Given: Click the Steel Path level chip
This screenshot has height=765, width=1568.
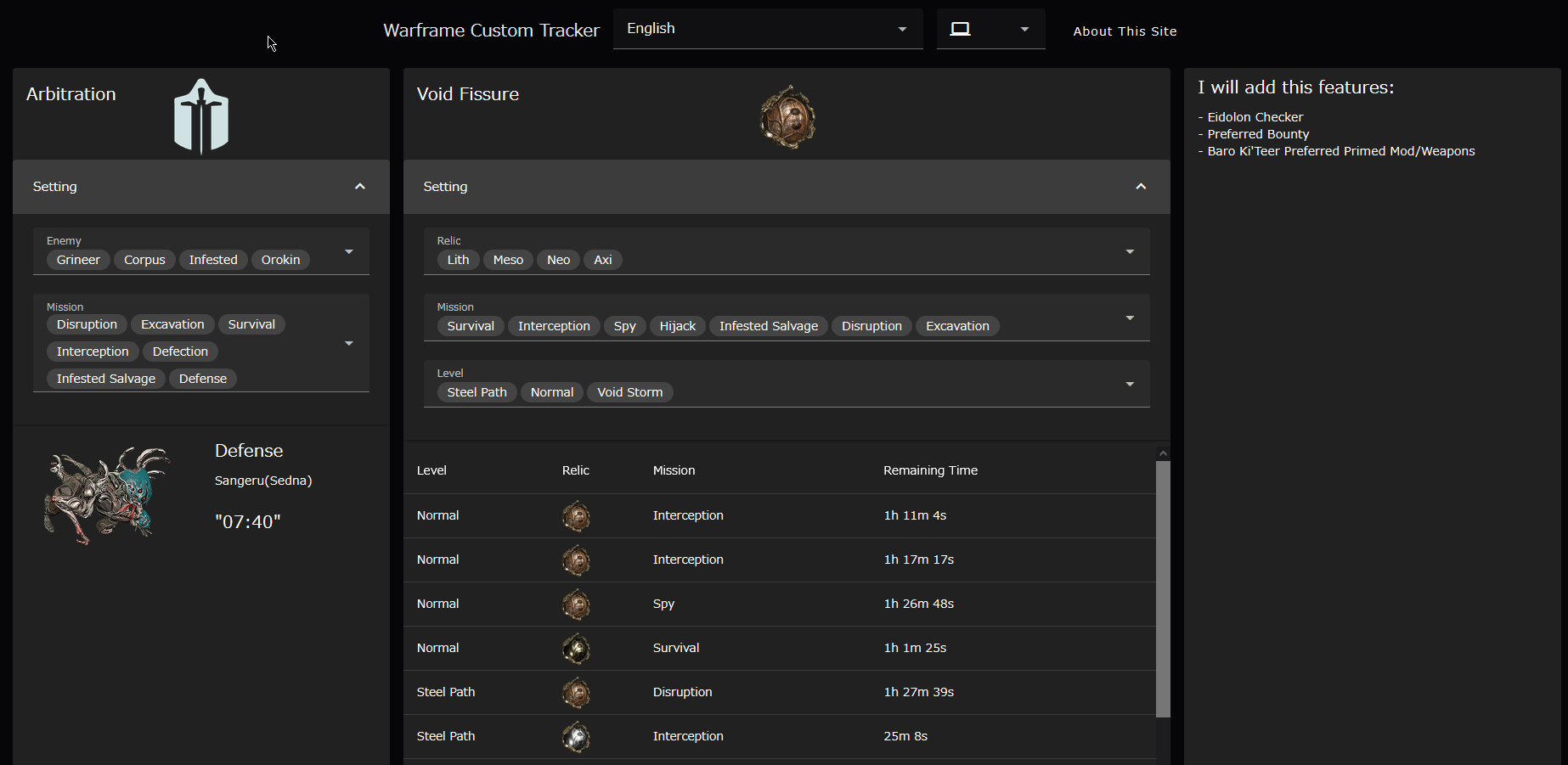Looking at the screenshot, I should pos(477,392).
